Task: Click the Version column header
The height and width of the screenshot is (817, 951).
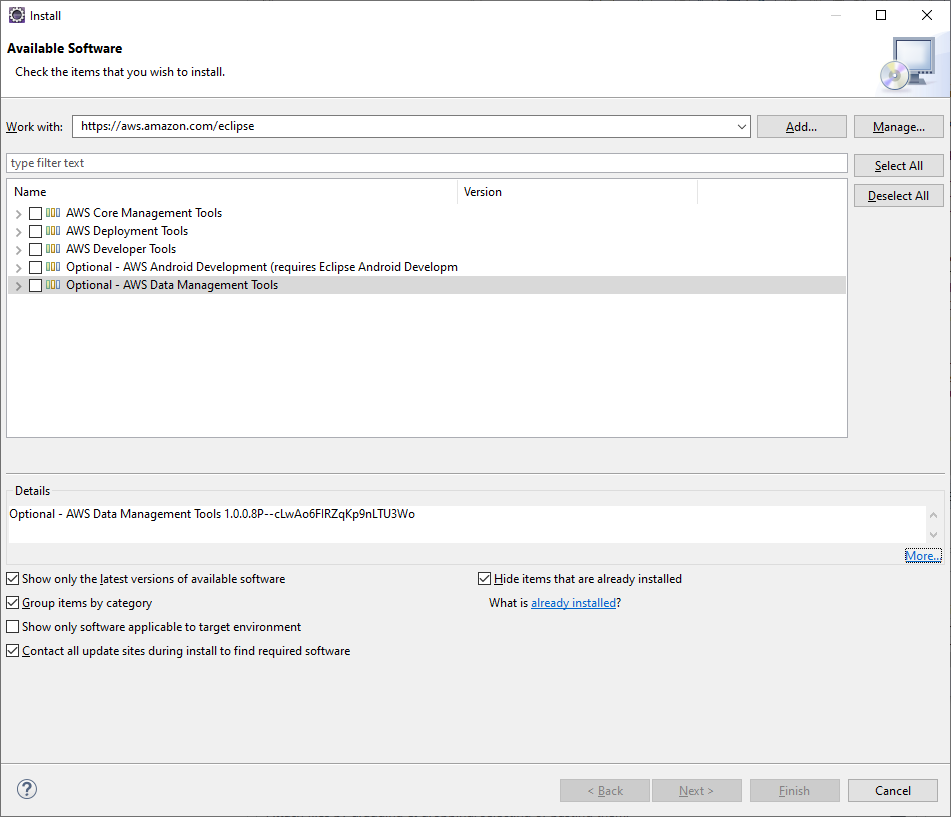Action: click(x=482, y=191)
